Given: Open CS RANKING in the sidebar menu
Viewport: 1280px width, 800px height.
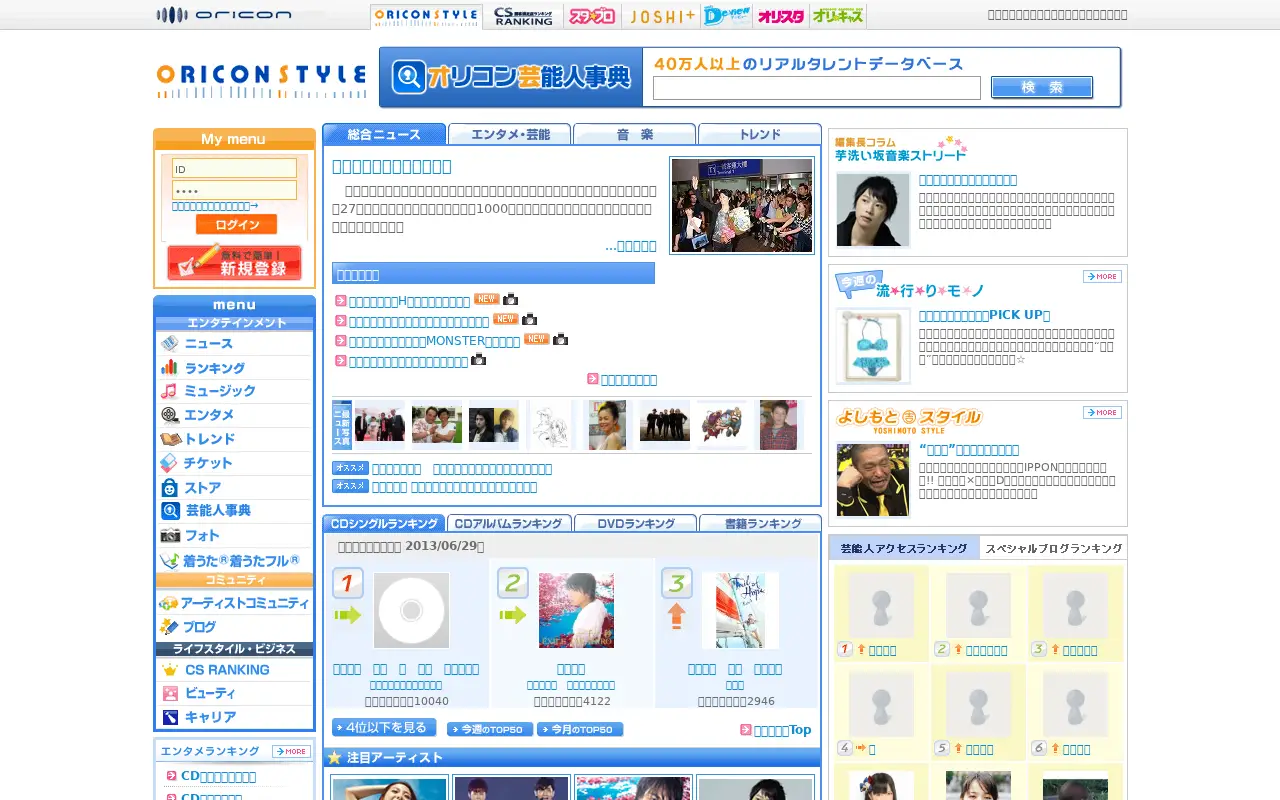Looking at the screenshot, I should [234, 669].
